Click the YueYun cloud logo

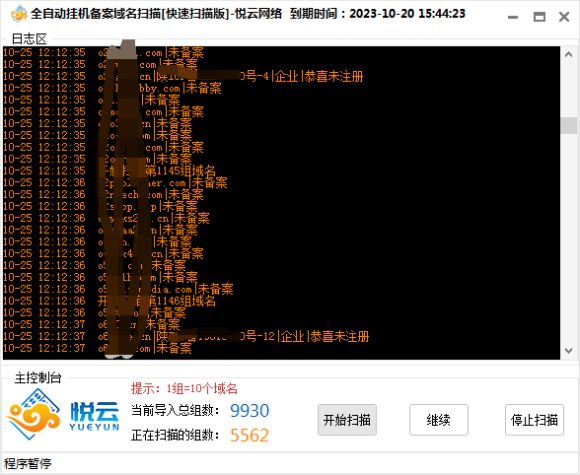pos(34,415)
